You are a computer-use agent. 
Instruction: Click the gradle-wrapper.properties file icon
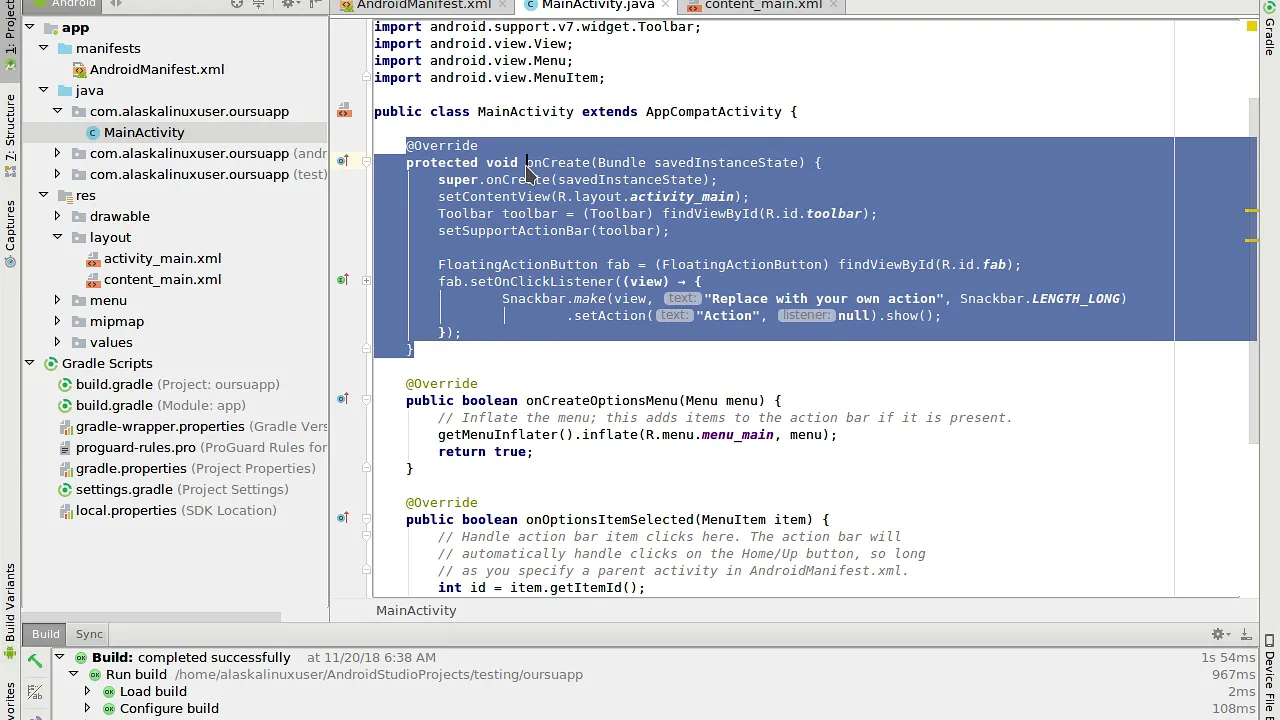point(65,427)
